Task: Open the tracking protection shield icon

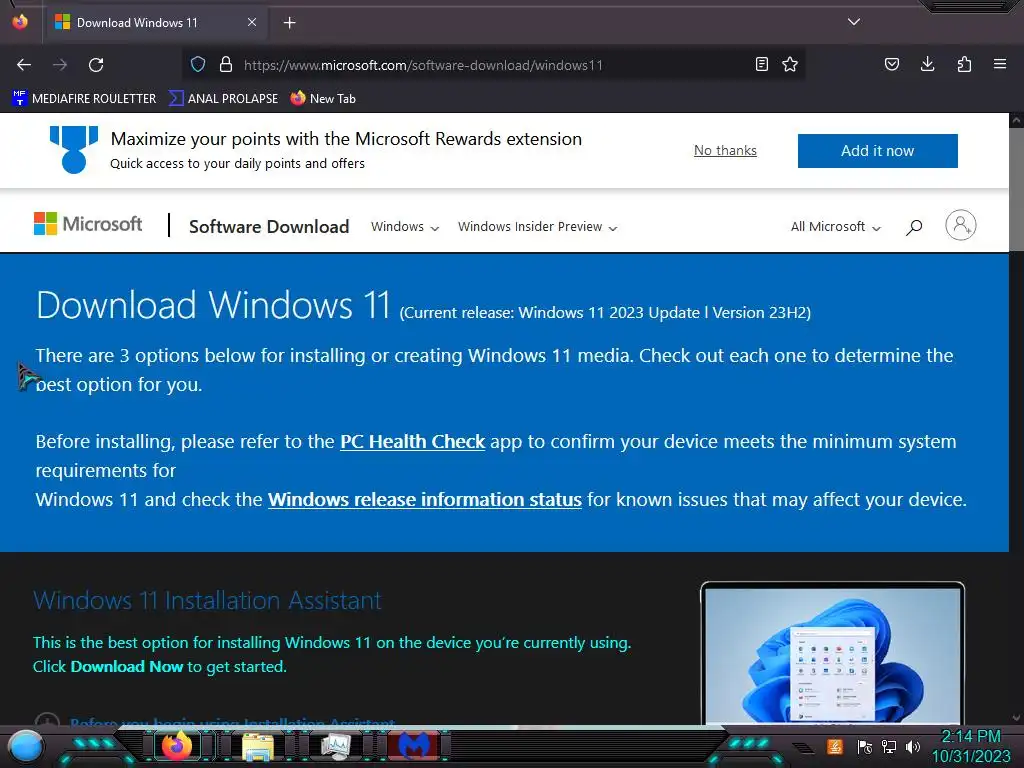Action: click(x=198, y=64)
